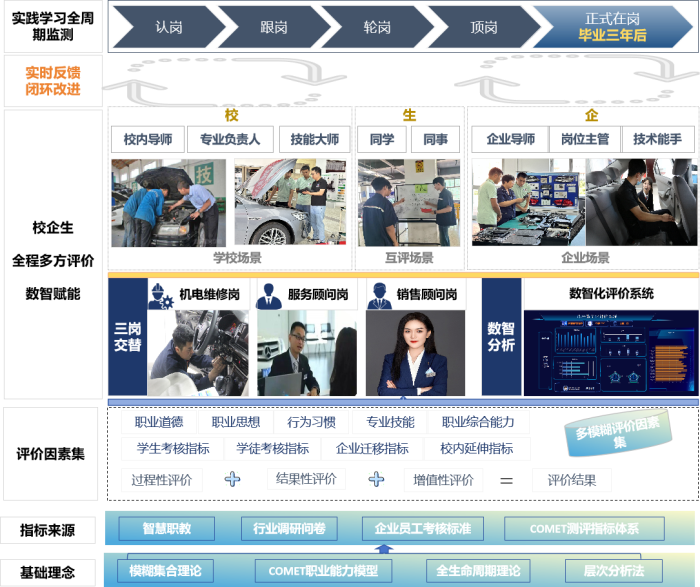Click the 岗位主管 box
Image resolution: width=700 pixels, height=587 pixels.
point(585,140)
